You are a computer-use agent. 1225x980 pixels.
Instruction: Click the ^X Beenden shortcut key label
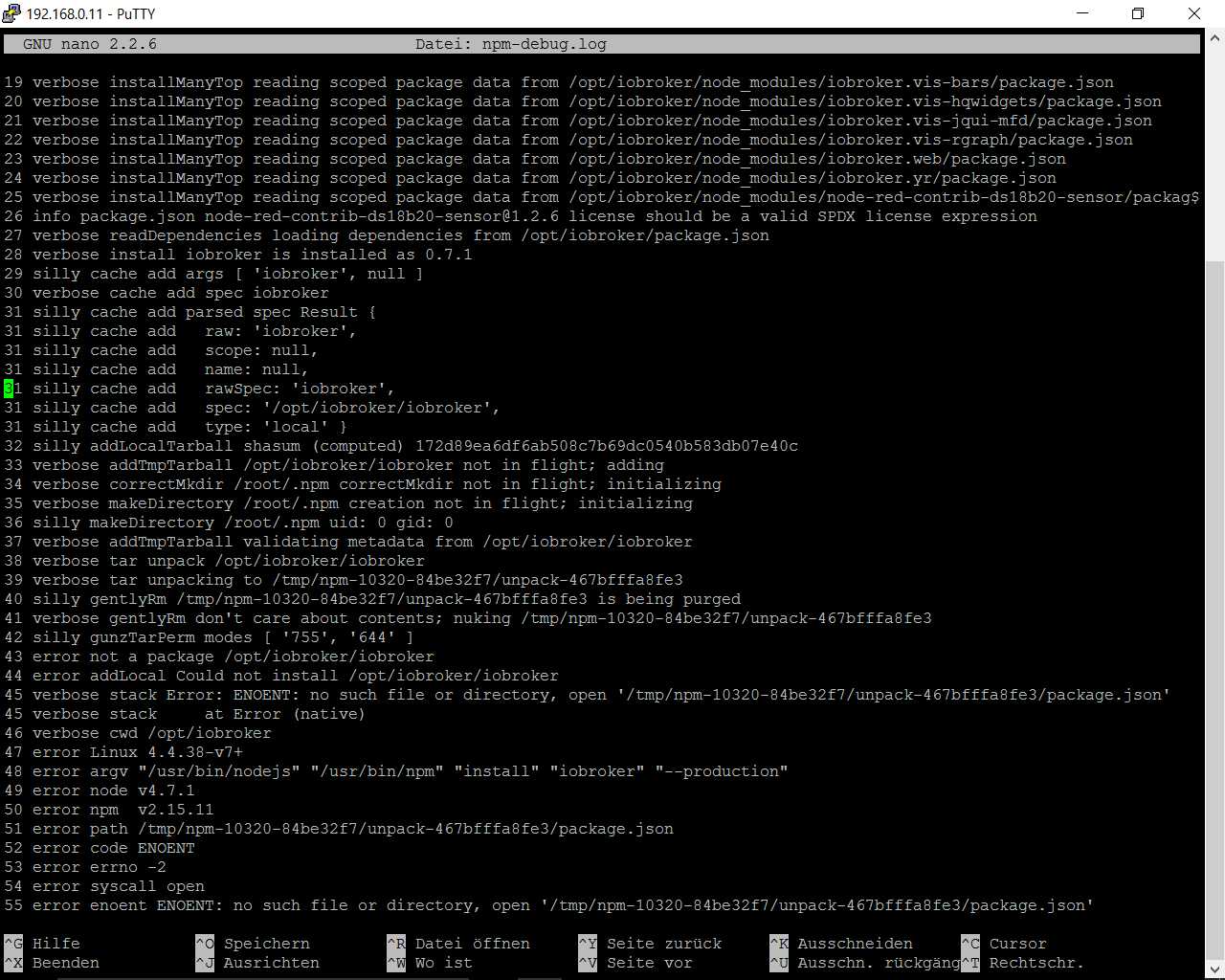pos(13,963)
